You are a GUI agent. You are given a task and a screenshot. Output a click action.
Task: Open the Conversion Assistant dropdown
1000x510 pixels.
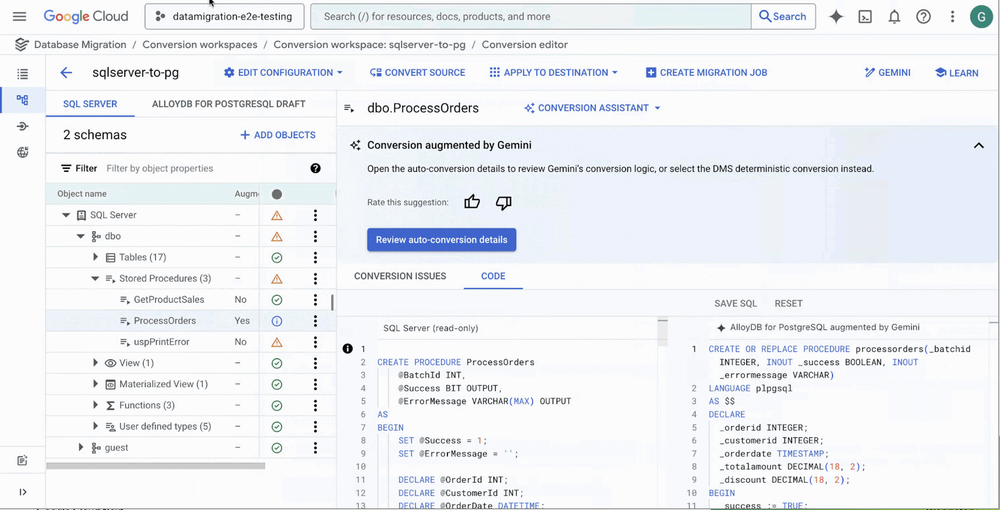coord(592,108)
